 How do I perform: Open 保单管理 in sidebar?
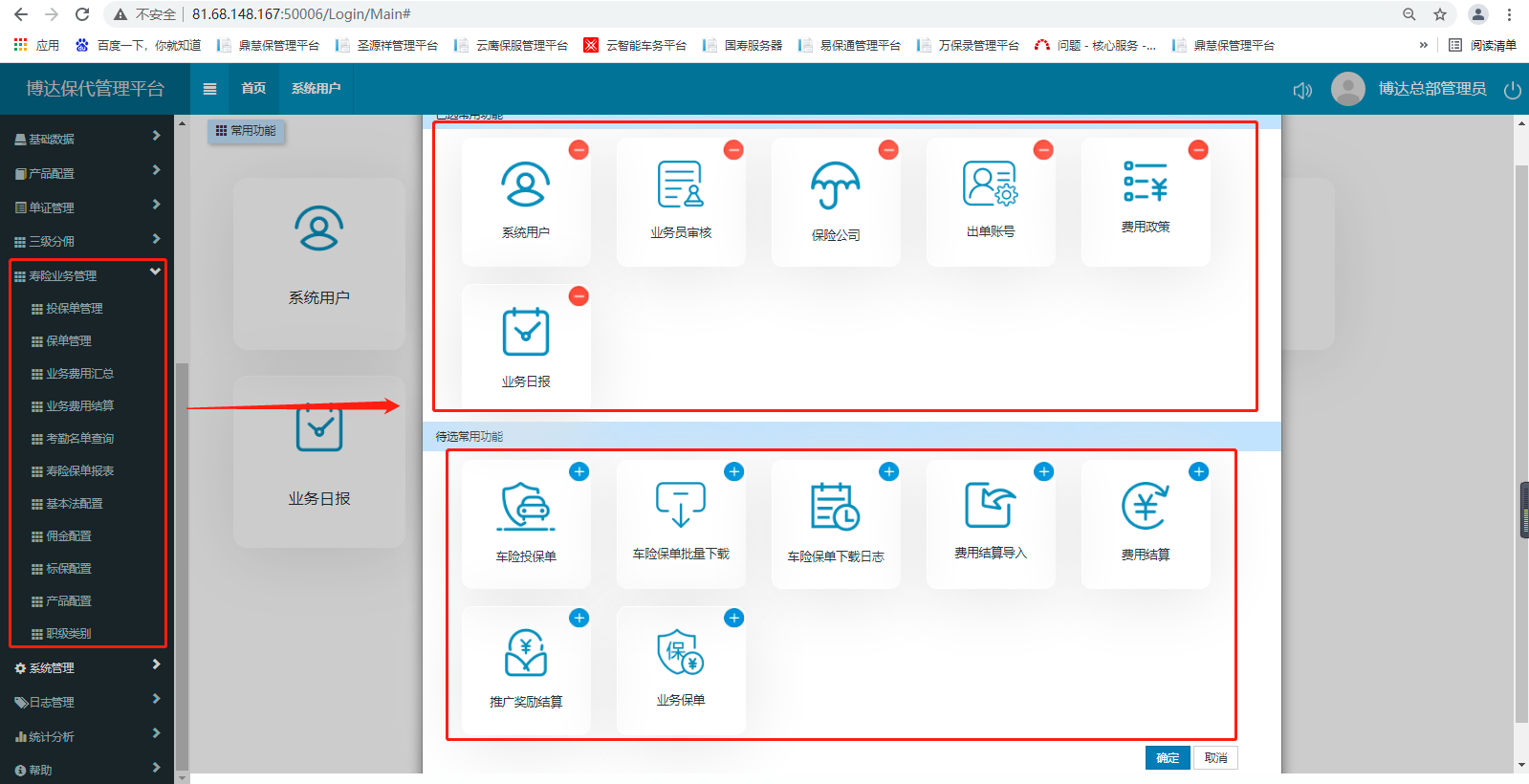pos(69,341)
